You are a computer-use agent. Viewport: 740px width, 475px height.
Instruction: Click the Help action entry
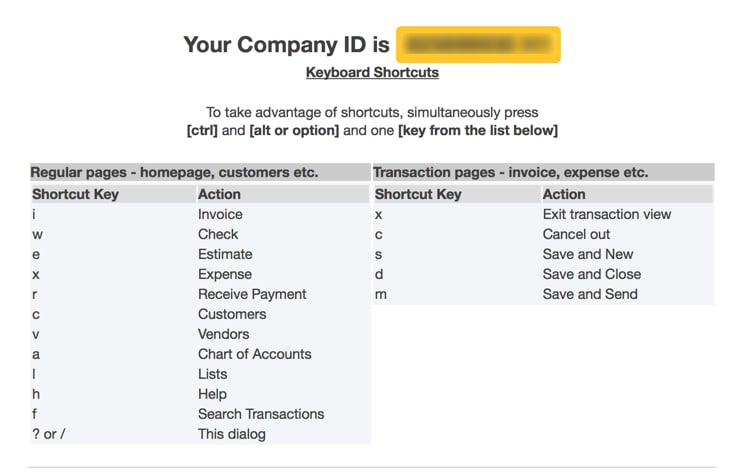(x=212, y=394)
